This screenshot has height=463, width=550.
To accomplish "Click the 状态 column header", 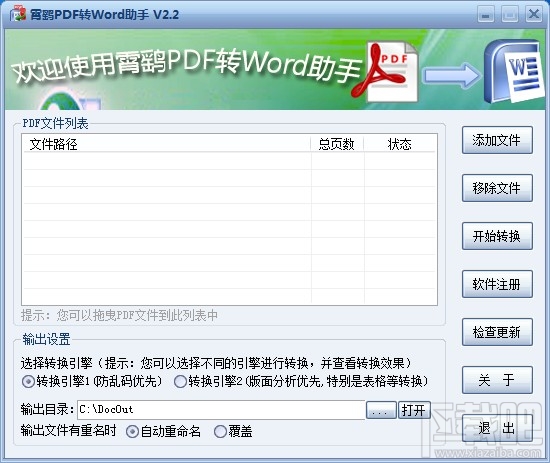I will 400,144.
